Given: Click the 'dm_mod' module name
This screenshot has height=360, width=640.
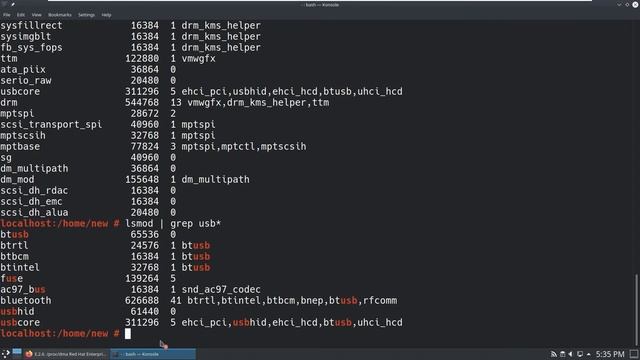Looking at the screenshot, I should 17,180.
